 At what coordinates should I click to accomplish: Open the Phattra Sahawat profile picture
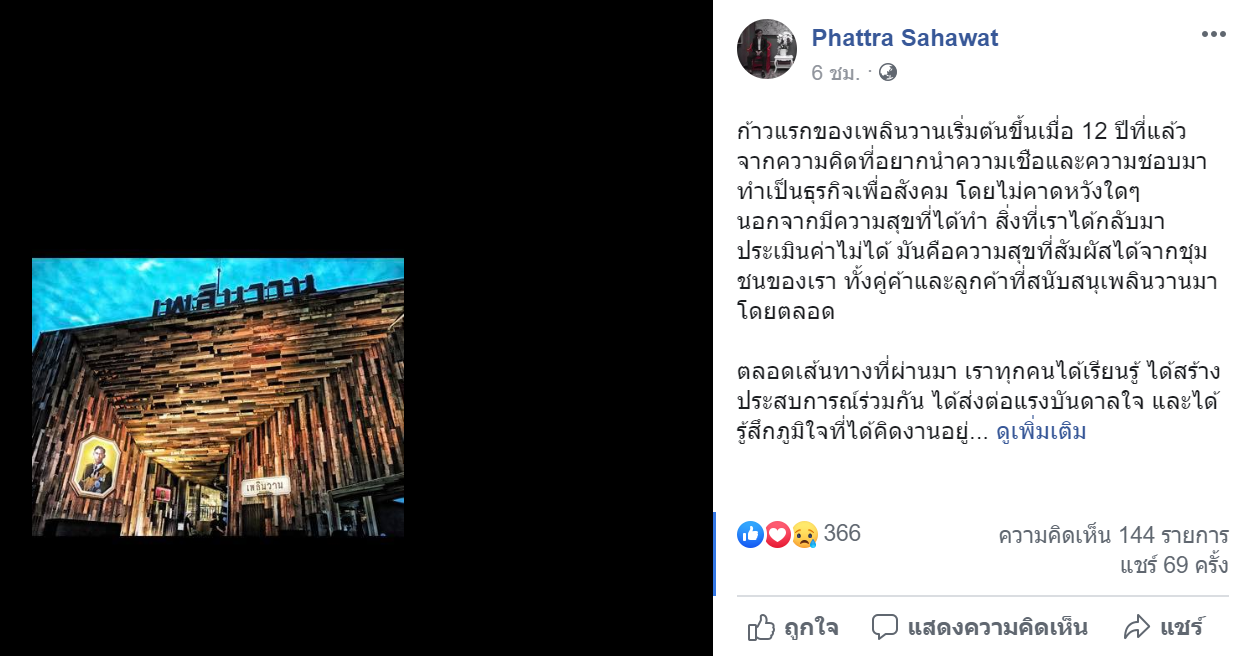(767, 49)
